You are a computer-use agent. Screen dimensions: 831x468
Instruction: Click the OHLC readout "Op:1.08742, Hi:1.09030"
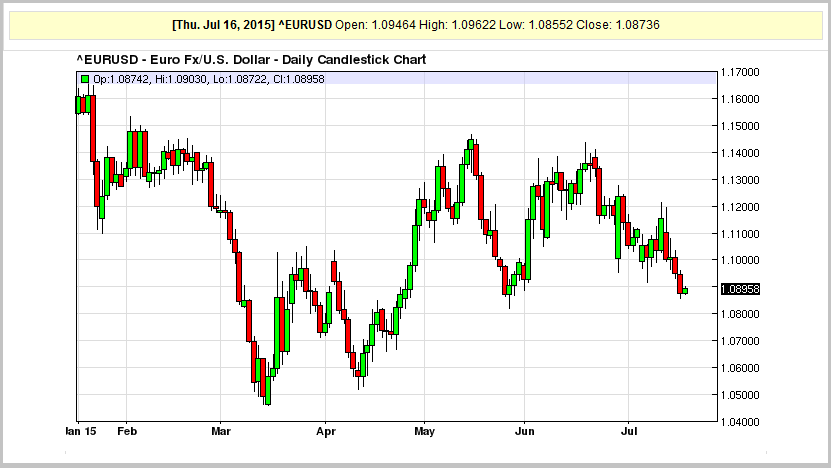[x=151, y=79]
